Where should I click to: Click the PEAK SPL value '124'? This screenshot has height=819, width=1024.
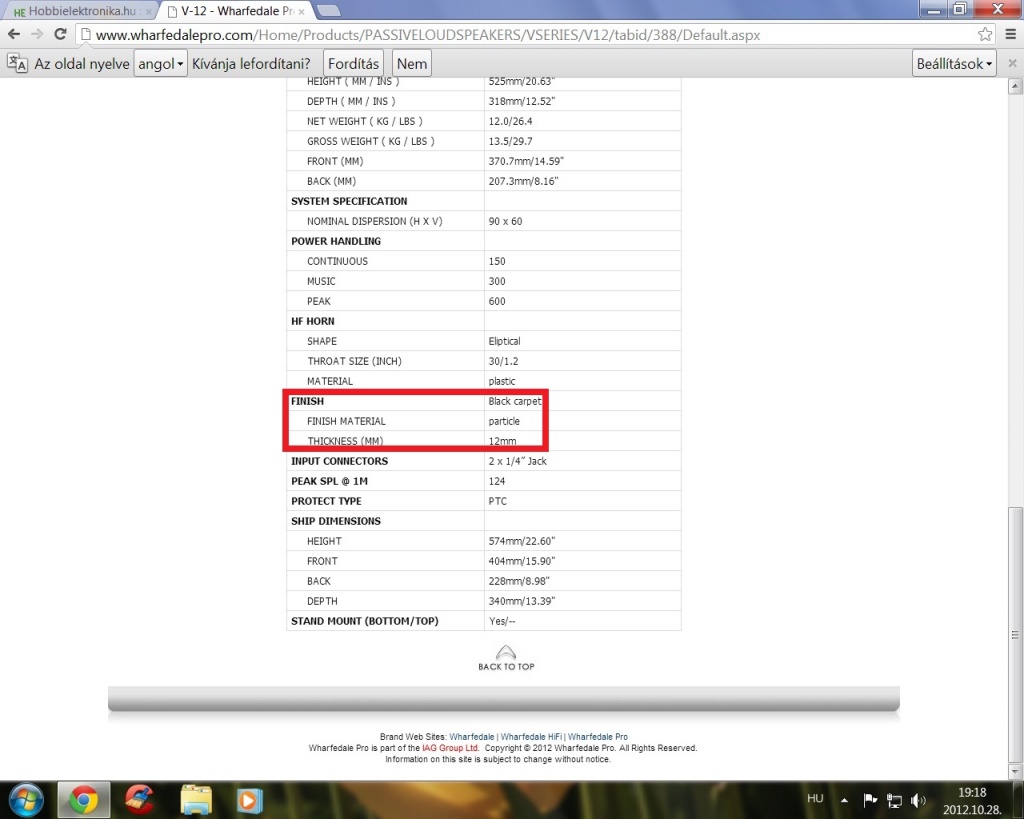(497, 481)
